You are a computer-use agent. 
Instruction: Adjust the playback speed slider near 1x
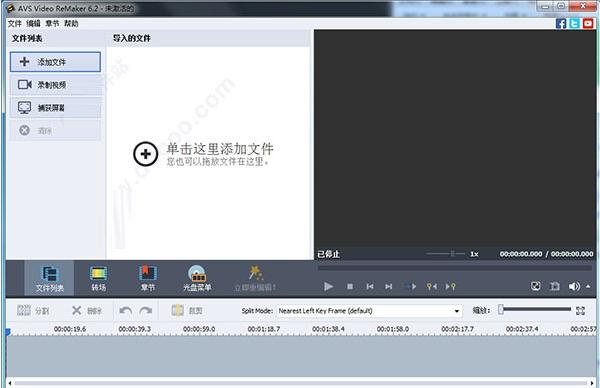coord(446,253)
